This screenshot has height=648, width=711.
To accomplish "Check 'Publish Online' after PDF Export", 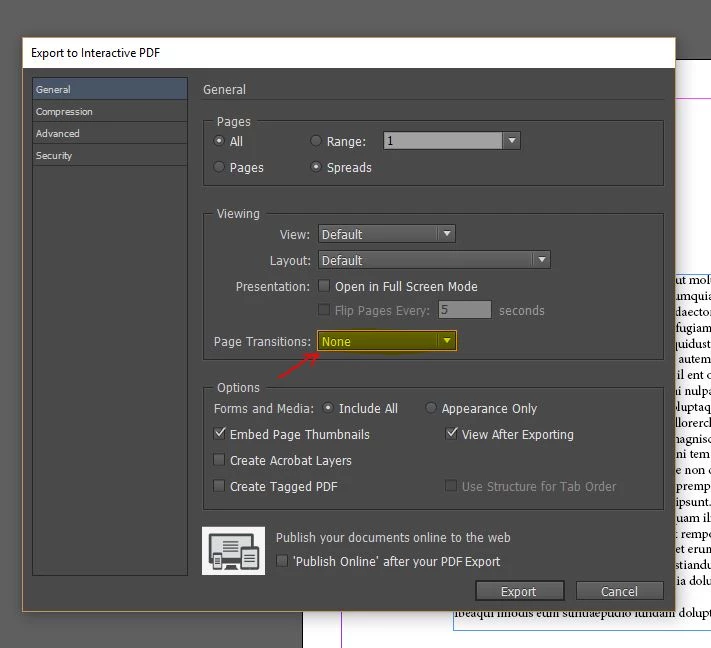I will tap(282, 561).
